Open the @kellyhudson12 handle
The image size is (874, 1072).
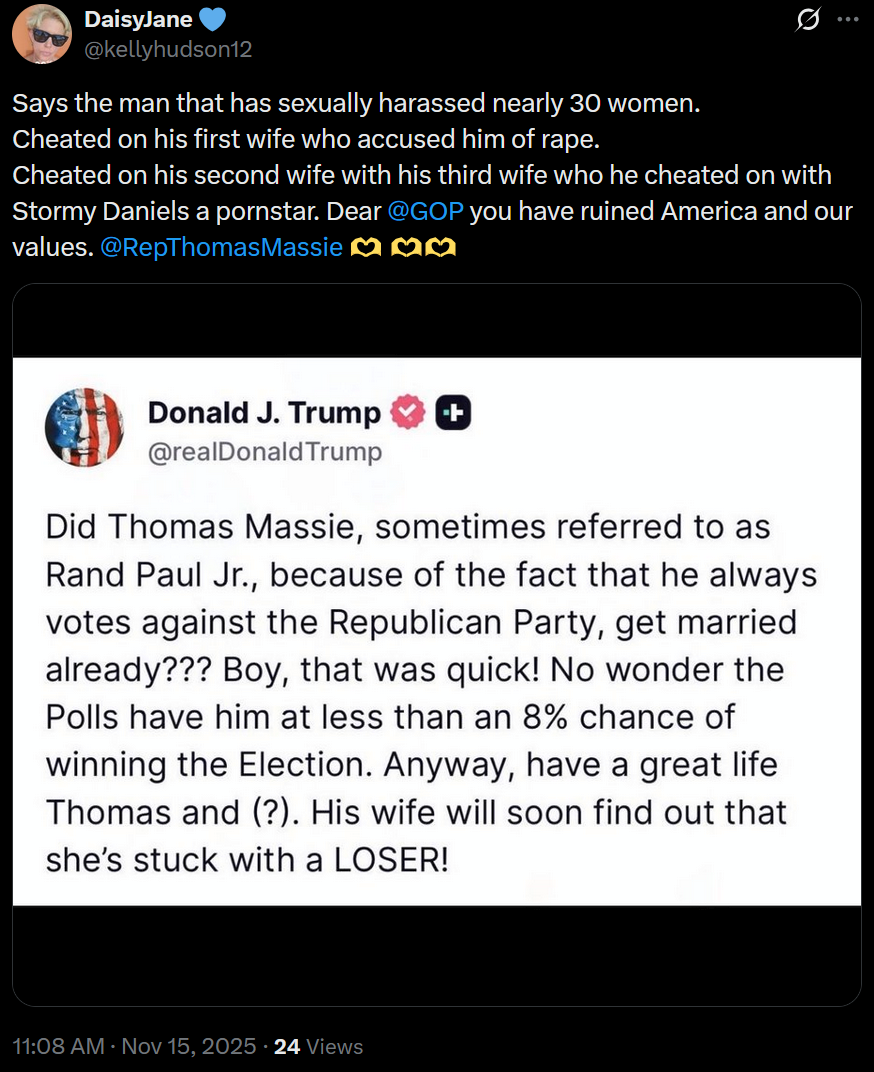pyautogui.click(x=168, y=48)
